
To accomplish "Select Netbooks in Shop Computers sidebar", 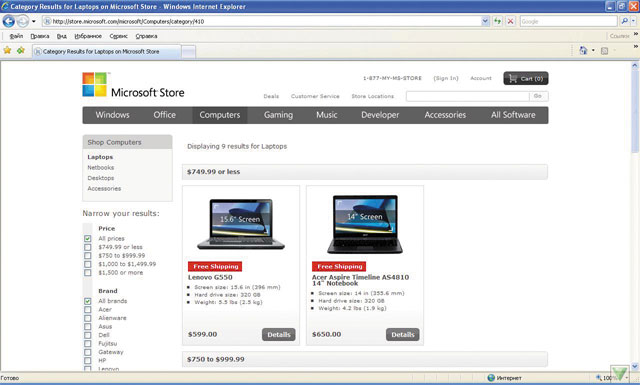I will pyautogui.click(x=100, y=167).
